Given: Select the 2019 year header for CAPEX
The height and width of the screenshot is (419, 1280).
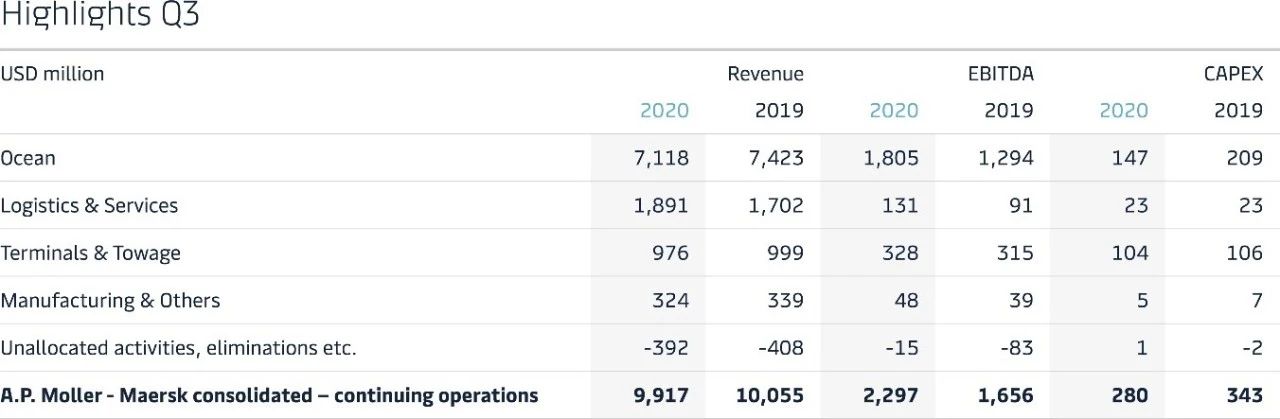Looking at the screenshot, I should click(x=1239, y=110).
